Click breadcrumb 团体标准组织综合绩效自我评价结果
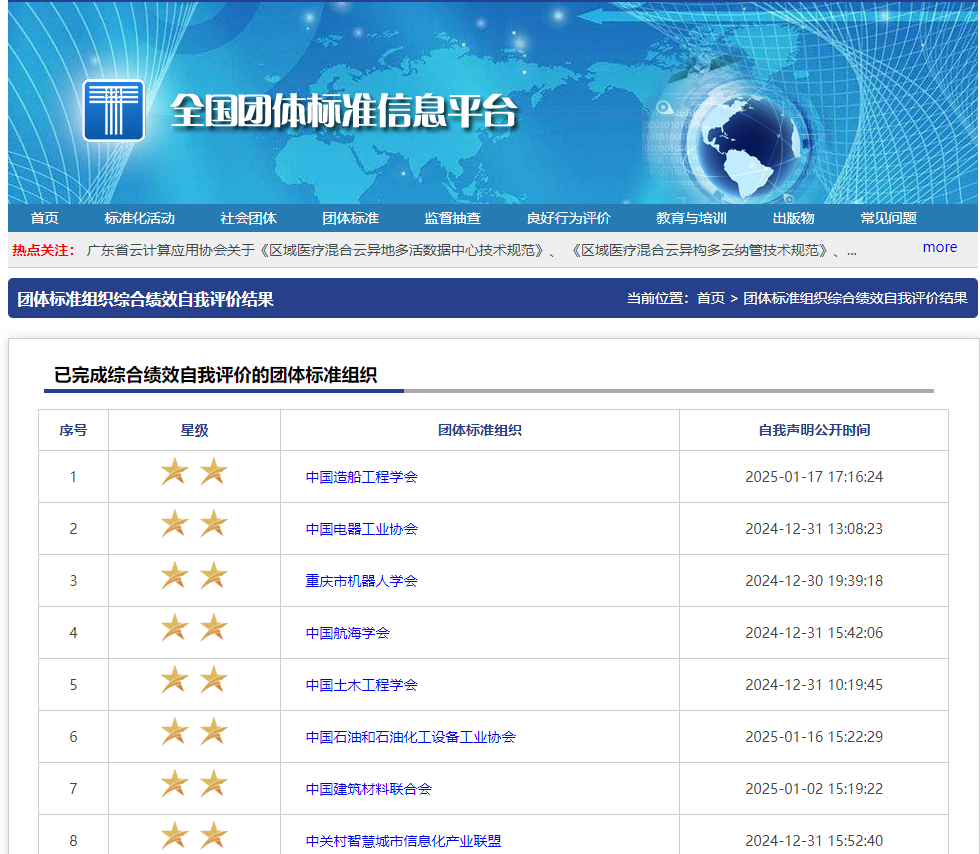 tap(855, 298)
